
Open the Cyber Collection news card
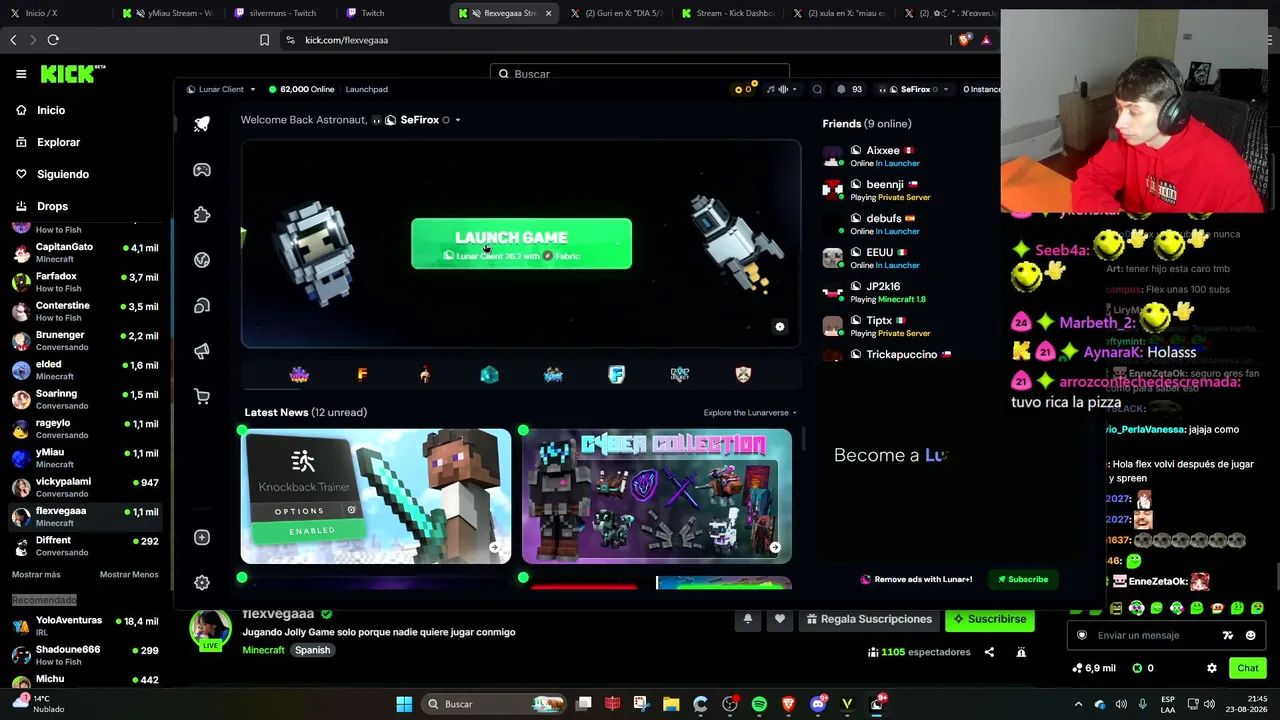(657, 496)
